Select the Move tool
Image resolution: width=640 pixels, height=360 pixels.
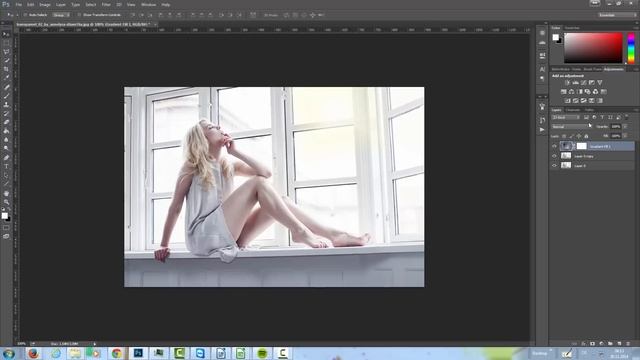[6, 34]
